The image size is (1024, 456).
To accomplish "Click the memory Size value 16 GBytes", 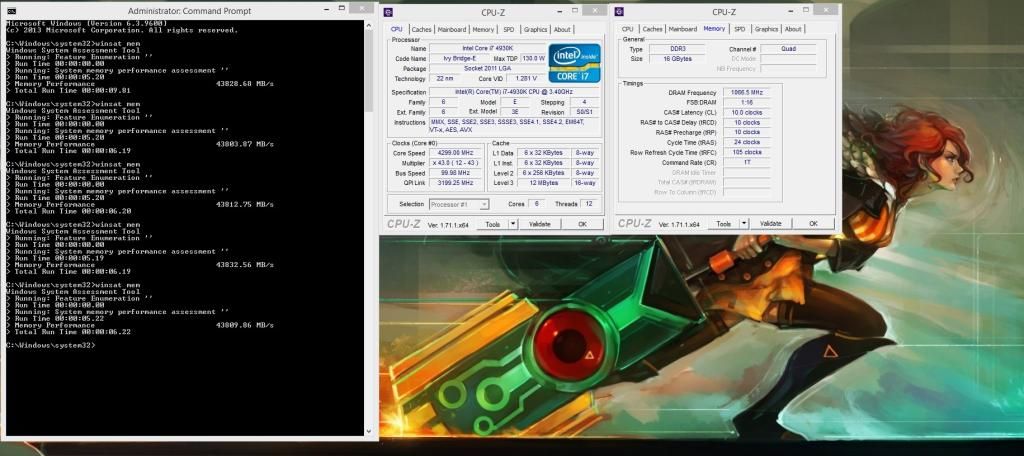I will [677, 59].
